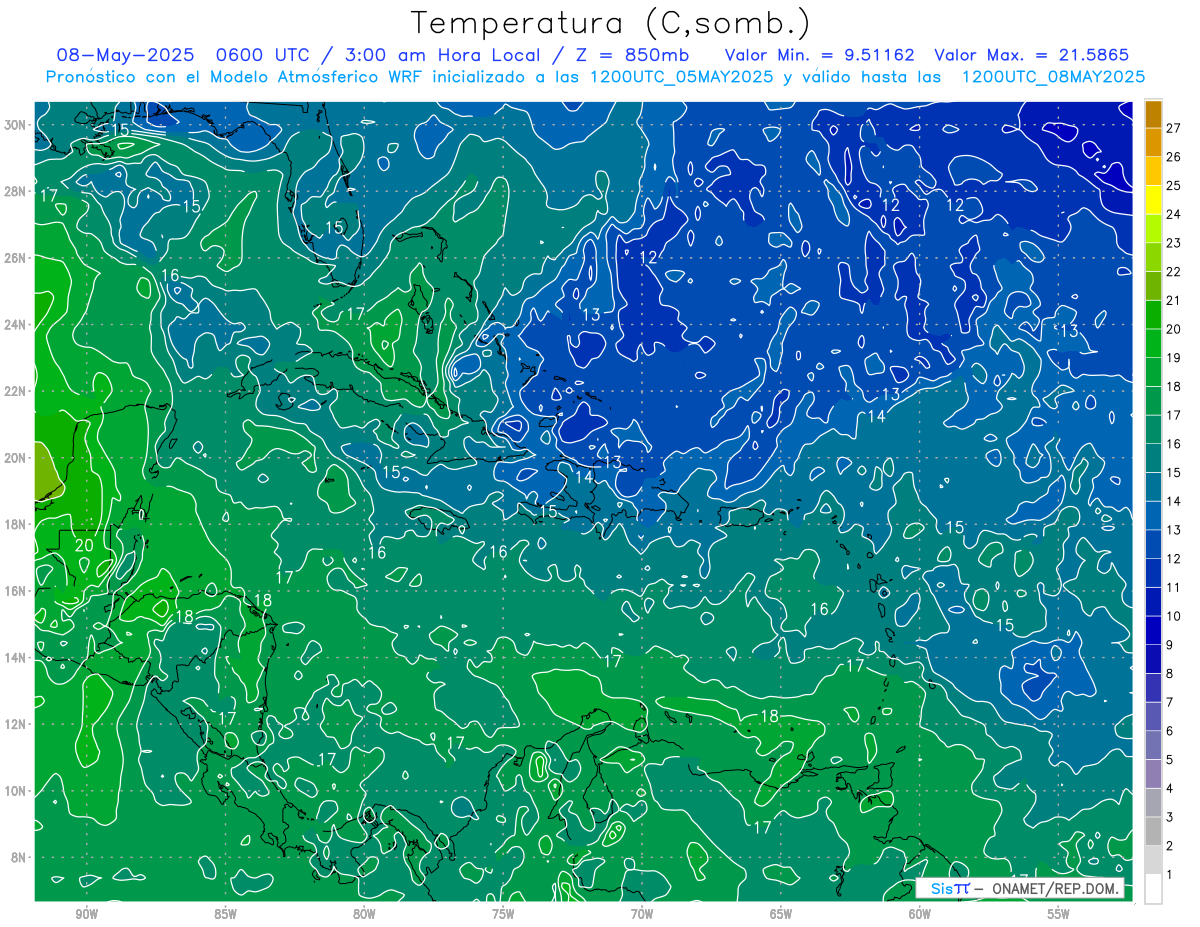This screenshot has height=927, width=1200.
Task: Click the '18N' latitude axis label
Action: (x=14, y=525)
